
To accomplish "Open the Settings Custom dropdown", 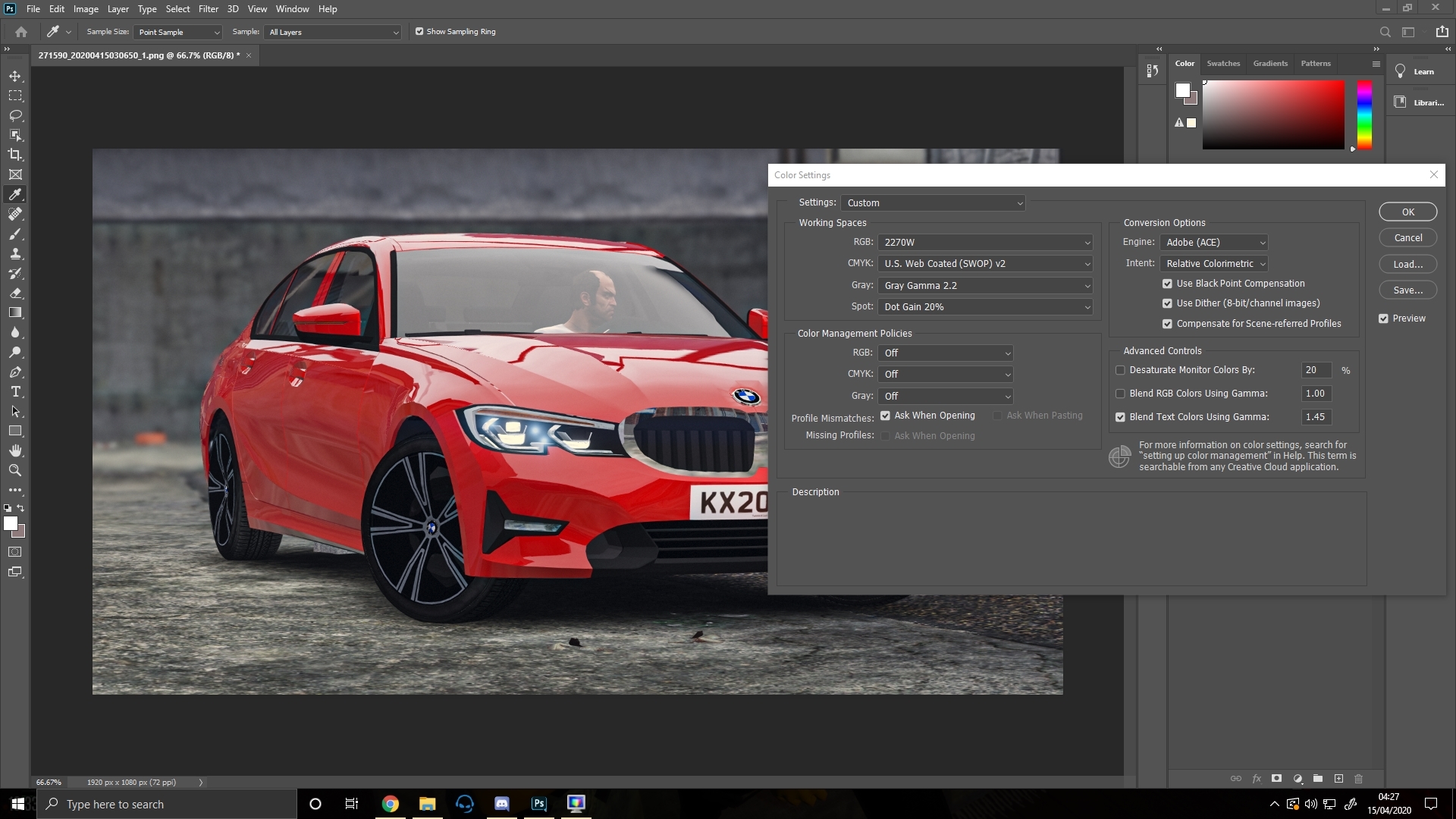I will (x=933, y=203).
